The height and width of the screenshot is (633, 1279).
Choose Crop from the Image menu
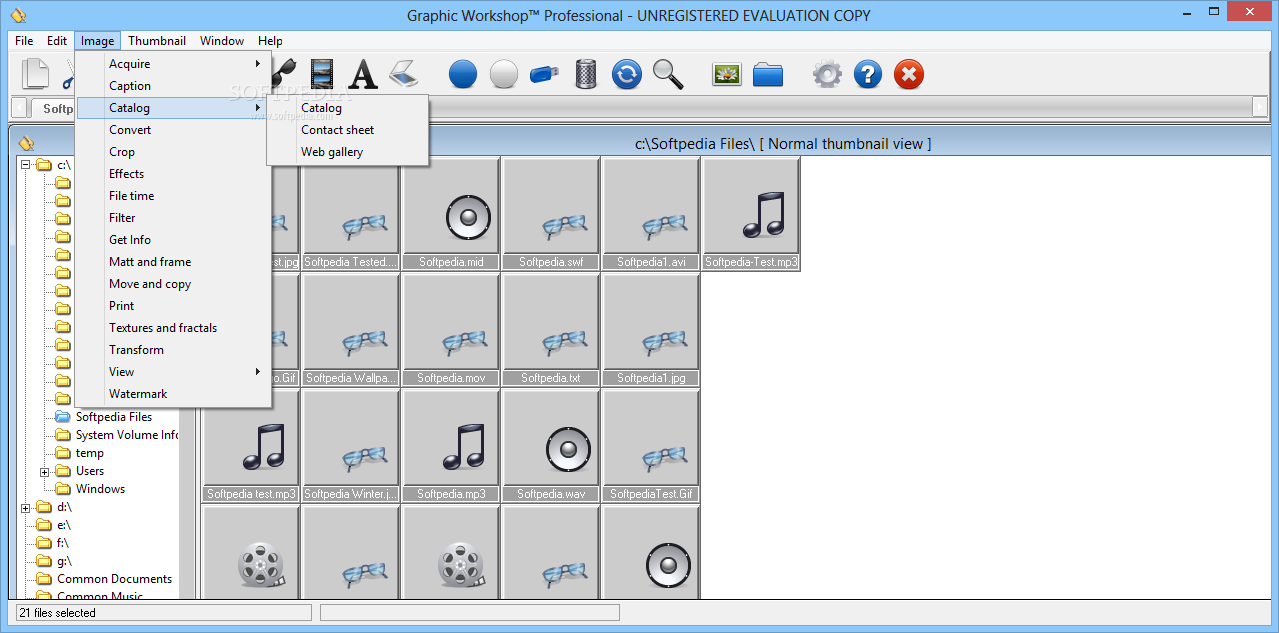coord(173,152)
